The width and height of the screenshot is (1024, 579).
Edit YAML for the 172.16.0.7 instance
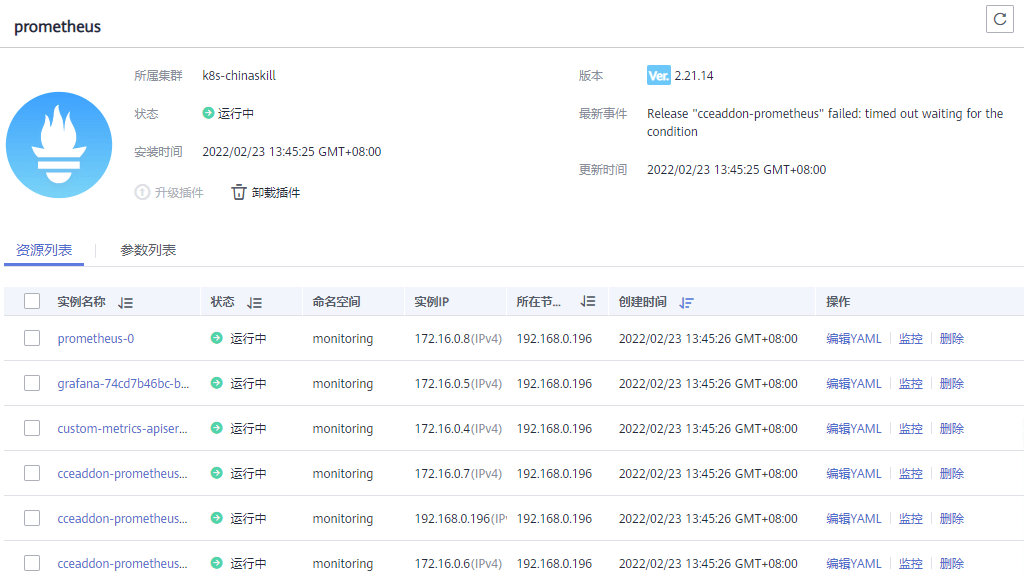click(854, 474)
